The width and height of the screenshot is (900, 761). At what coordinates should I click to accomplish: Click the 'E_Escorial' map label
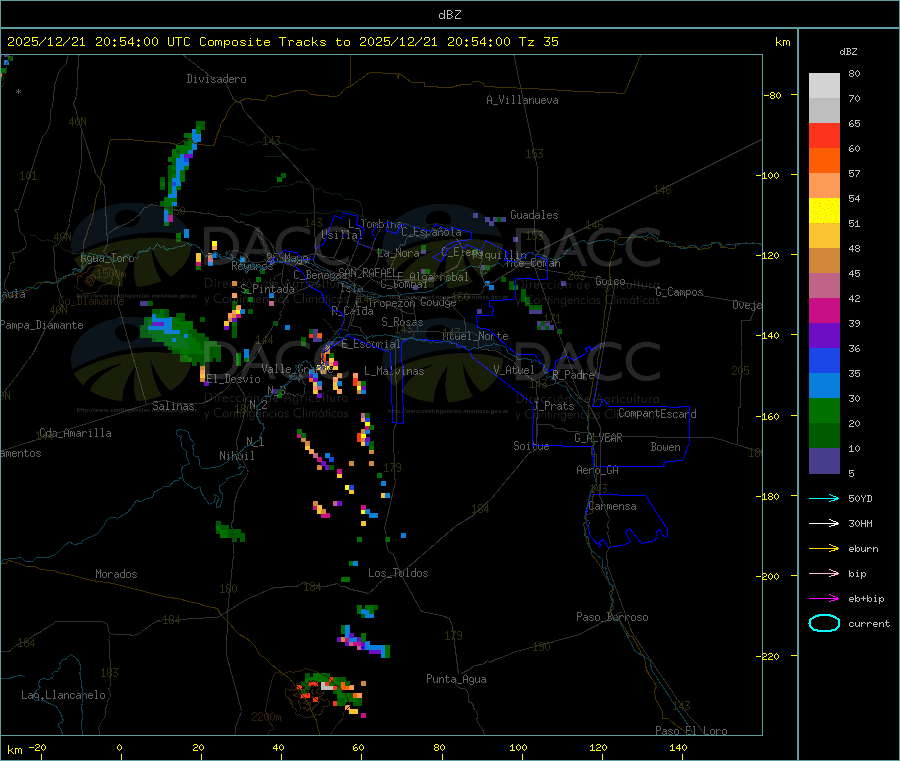coord(371,344)
